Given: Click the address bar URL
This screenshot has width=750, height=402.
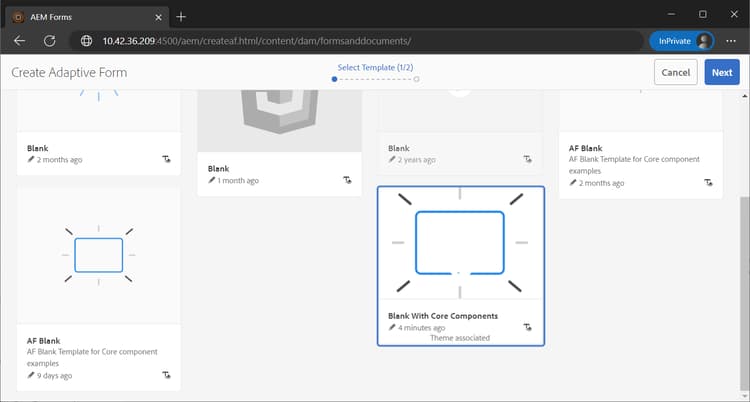Looking at the screenshot, I should pos(257,41).
